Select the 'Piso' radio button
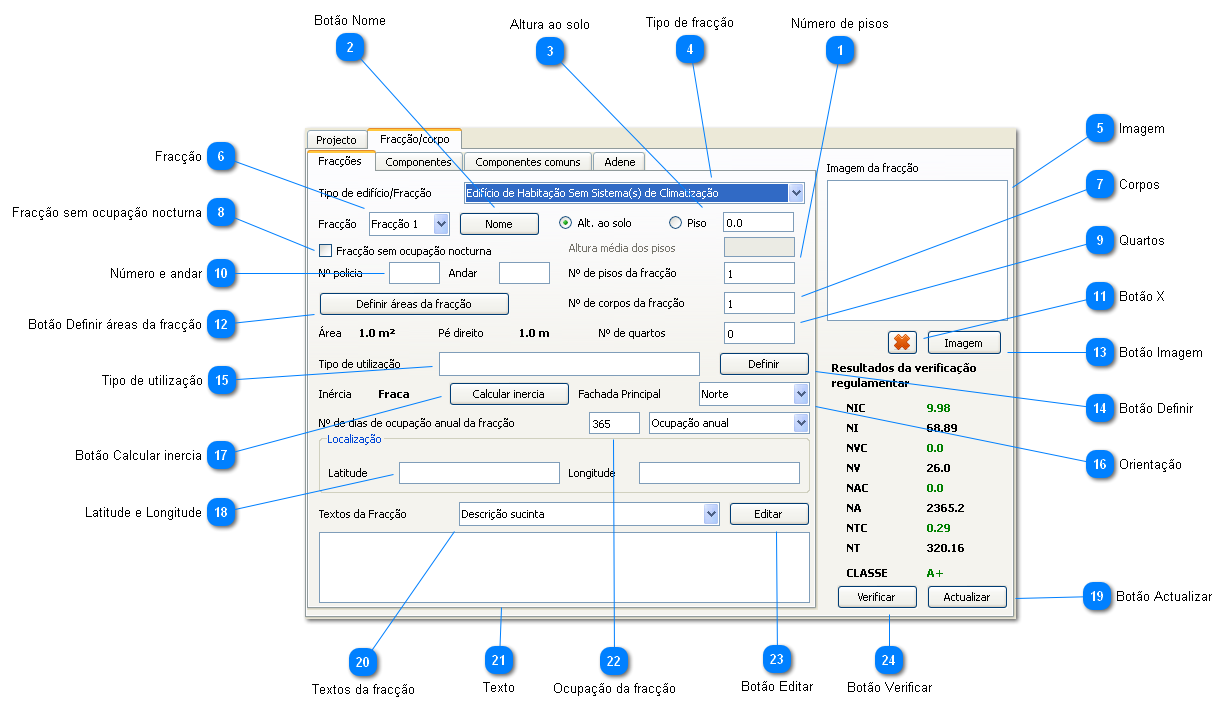The height and width of the screenshot is (713, 1228). pyautogui.click(x=675, y=223)
